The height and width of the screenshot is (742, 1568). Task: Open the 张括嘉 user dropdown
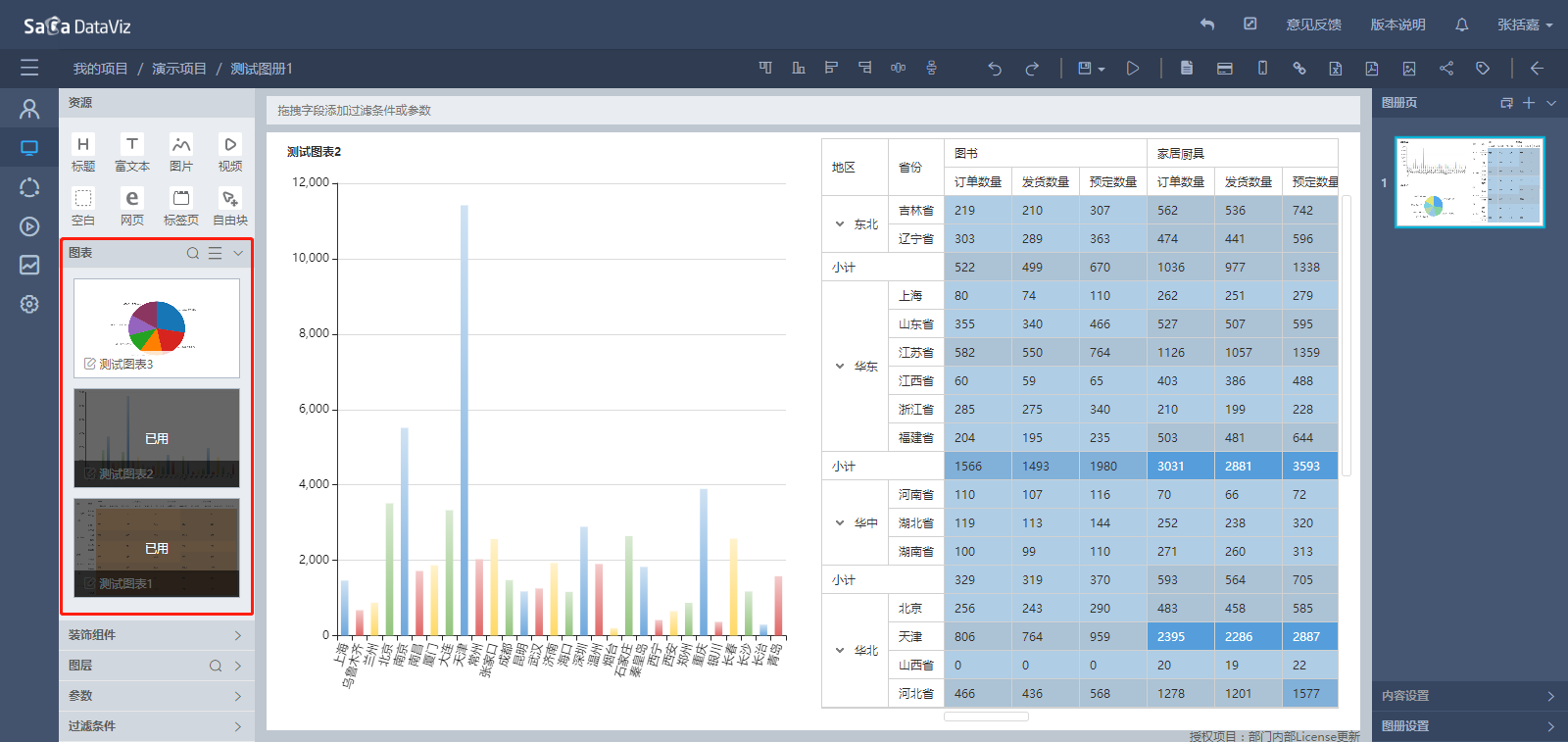pyautogui.click(x=1525, y=25)
